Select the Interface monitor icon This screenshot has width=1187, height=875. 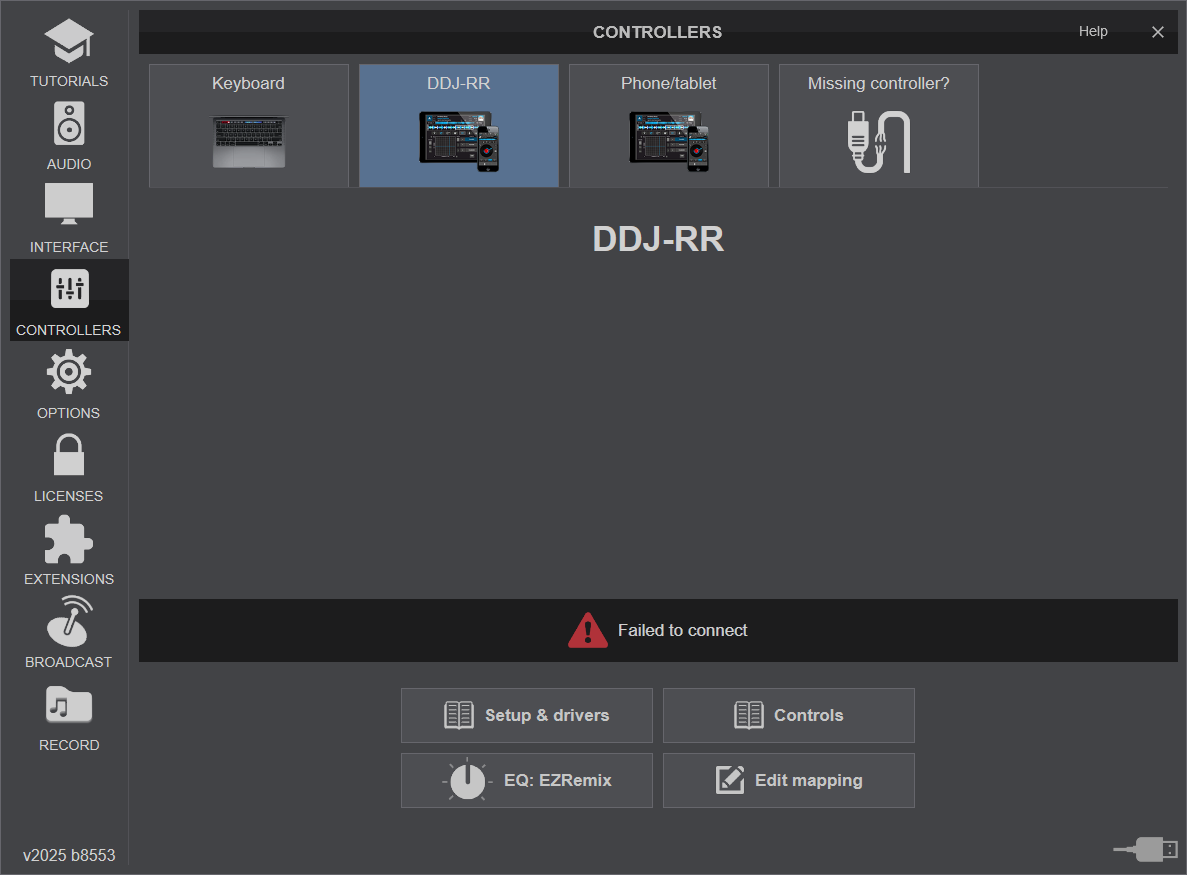pyautogui.click(x=68, y=206)
